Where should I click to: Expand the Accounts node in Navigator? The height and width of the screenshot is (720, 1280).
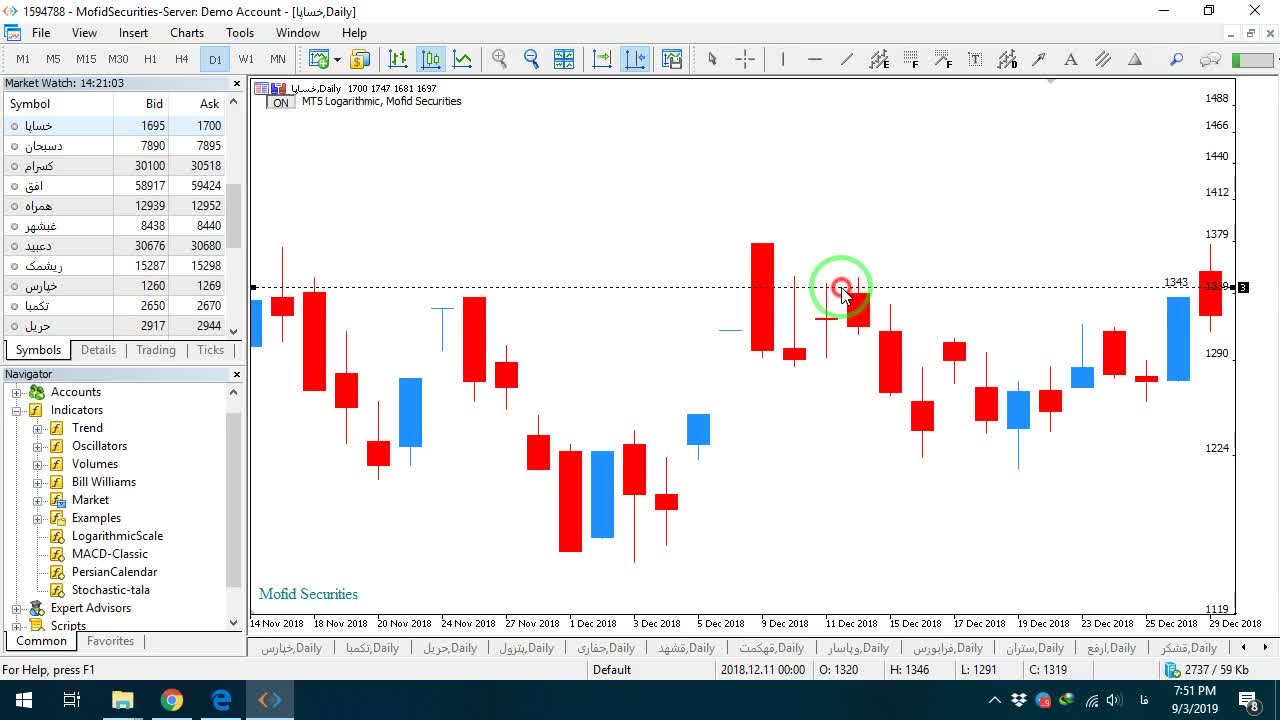pos(17,392)
